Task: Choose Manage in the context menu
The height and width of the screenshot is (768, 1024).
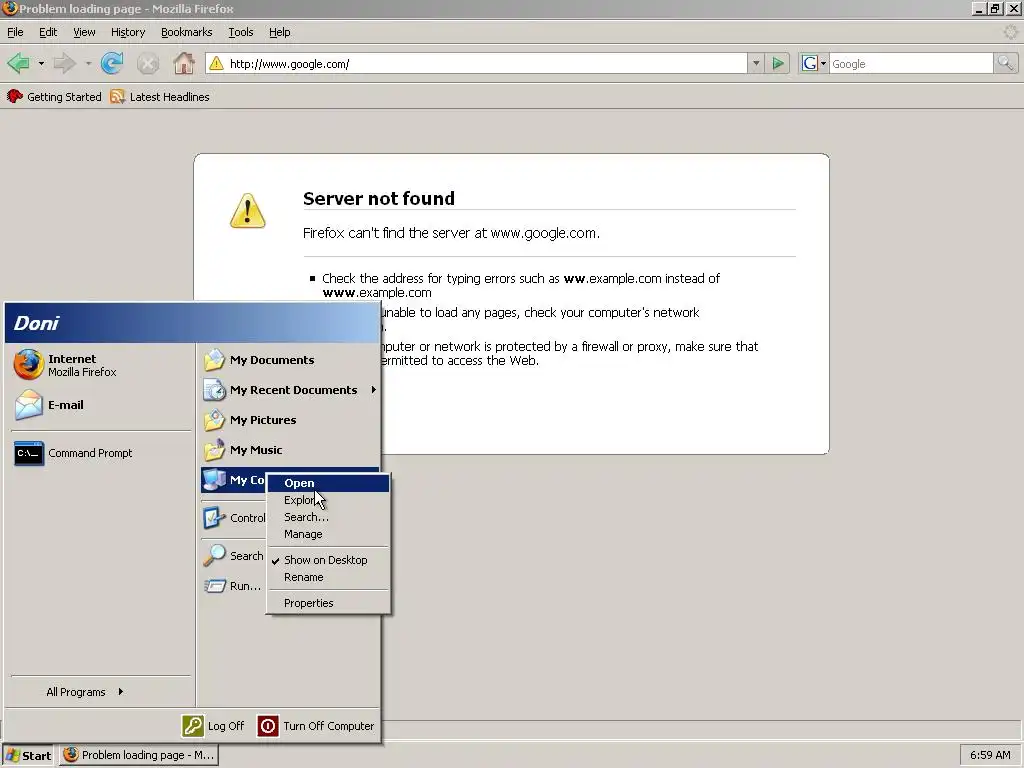Action: [x=328, y=534]
